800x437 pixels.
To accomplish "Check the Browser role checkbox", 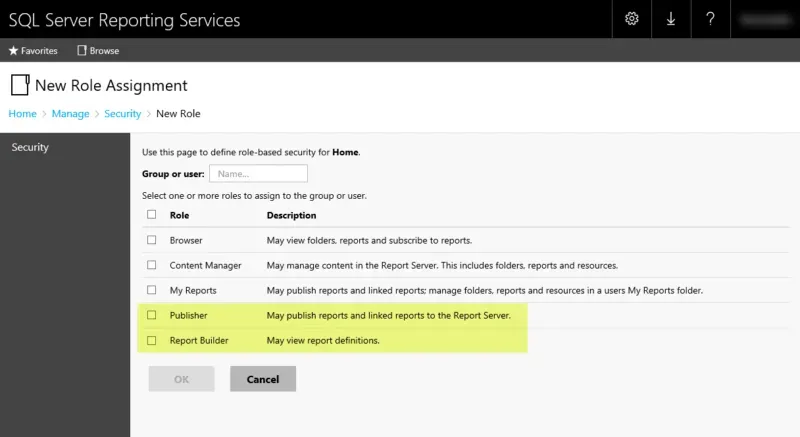I will [x=152, y=240].
